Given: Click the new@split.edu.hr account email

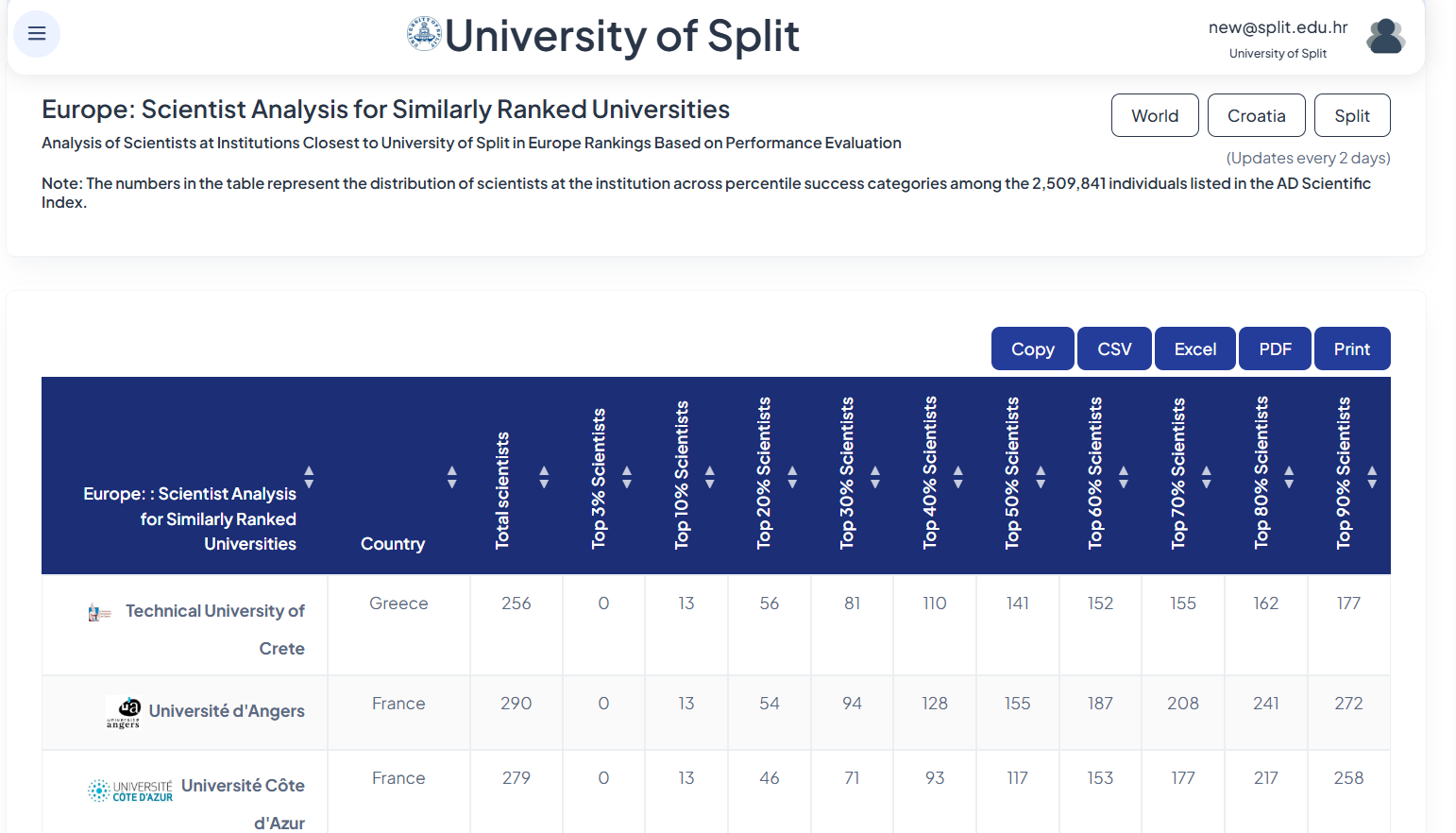Looking at the screenshot, I should pyautogui.click(x=1278, y=27).
